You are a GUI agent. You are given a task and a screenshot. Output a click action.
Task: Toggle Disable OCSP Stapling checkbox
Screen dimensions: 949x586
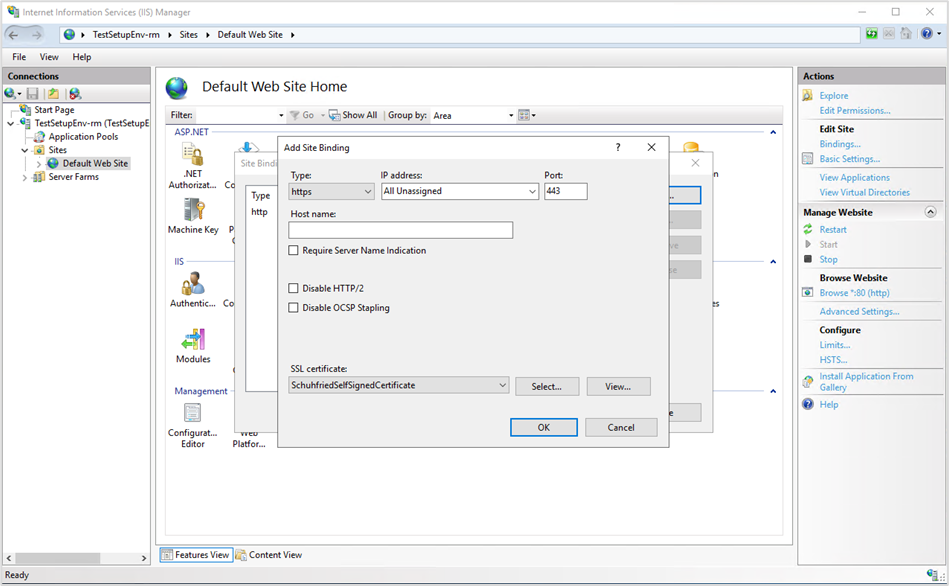pyautogui.click(x=294, y=308)
